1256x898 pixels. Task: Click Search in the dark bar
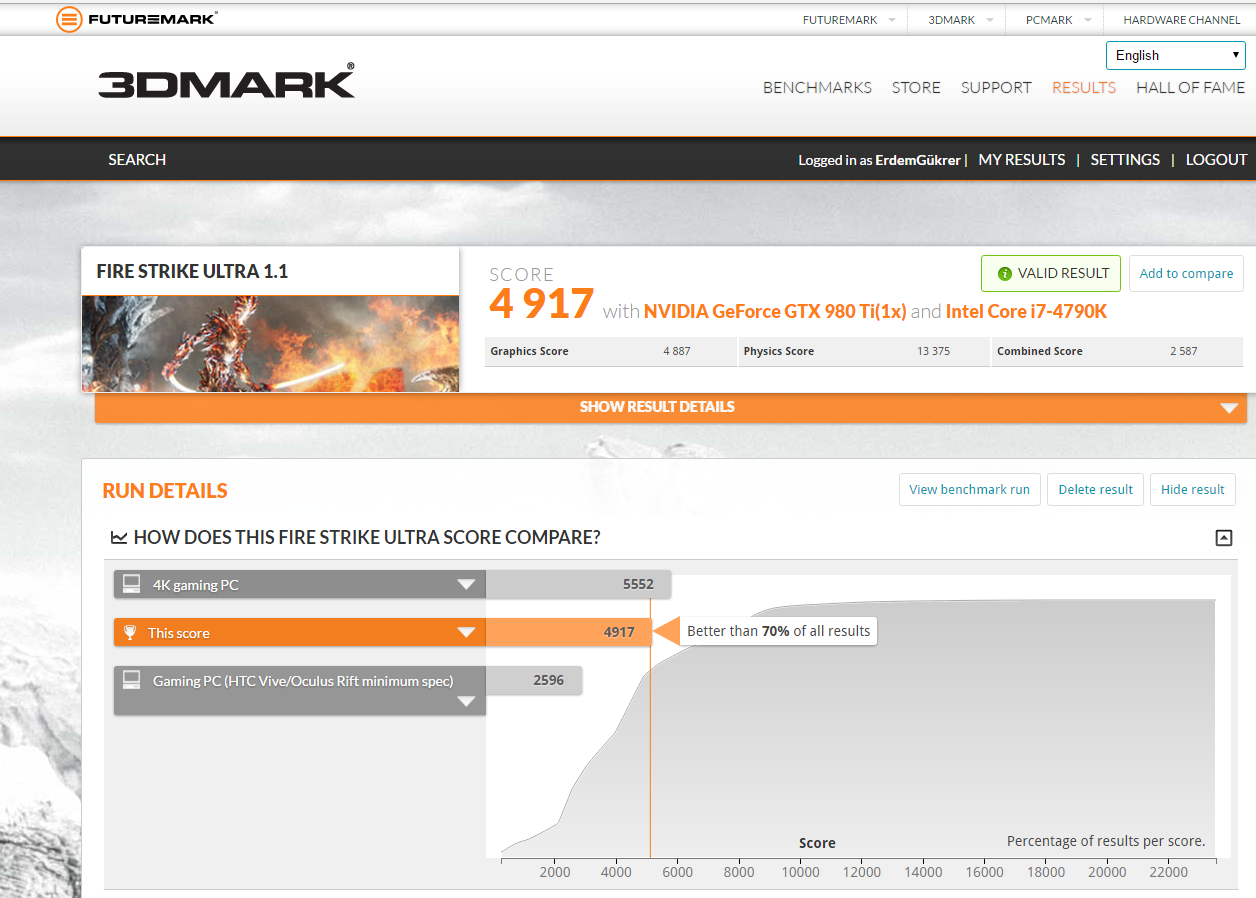point(137,159)
